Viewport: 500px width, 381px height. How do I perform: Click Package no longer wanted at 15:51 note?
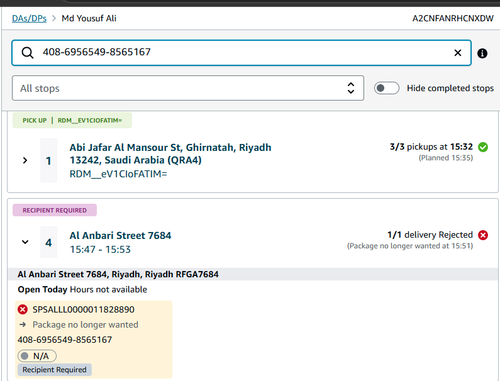pos(410,246)
